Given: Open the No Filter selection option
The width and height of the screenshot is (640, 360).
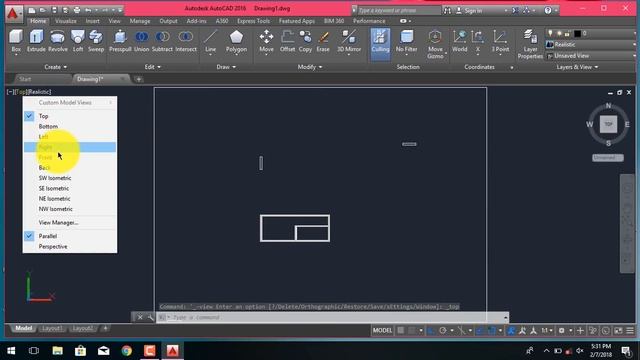Looking at the screenshot, I should (407, 41).
